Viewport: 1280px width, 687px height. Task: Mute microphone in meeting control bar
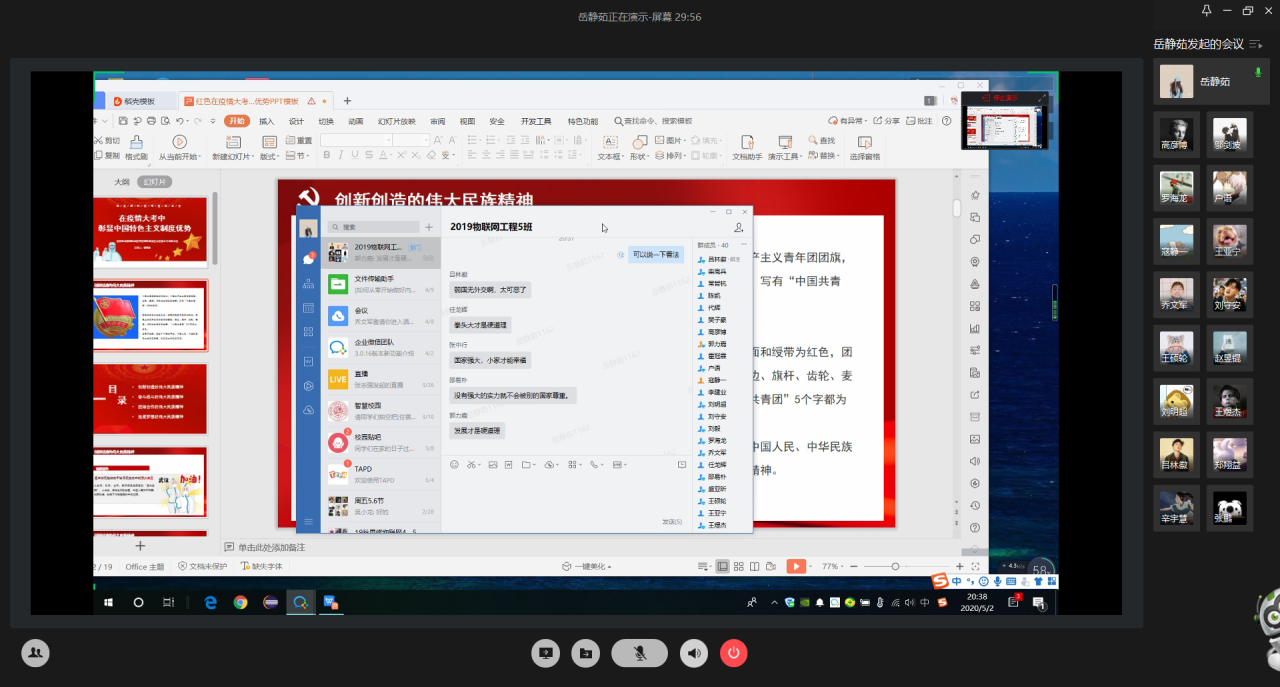(x=640, y=653)
